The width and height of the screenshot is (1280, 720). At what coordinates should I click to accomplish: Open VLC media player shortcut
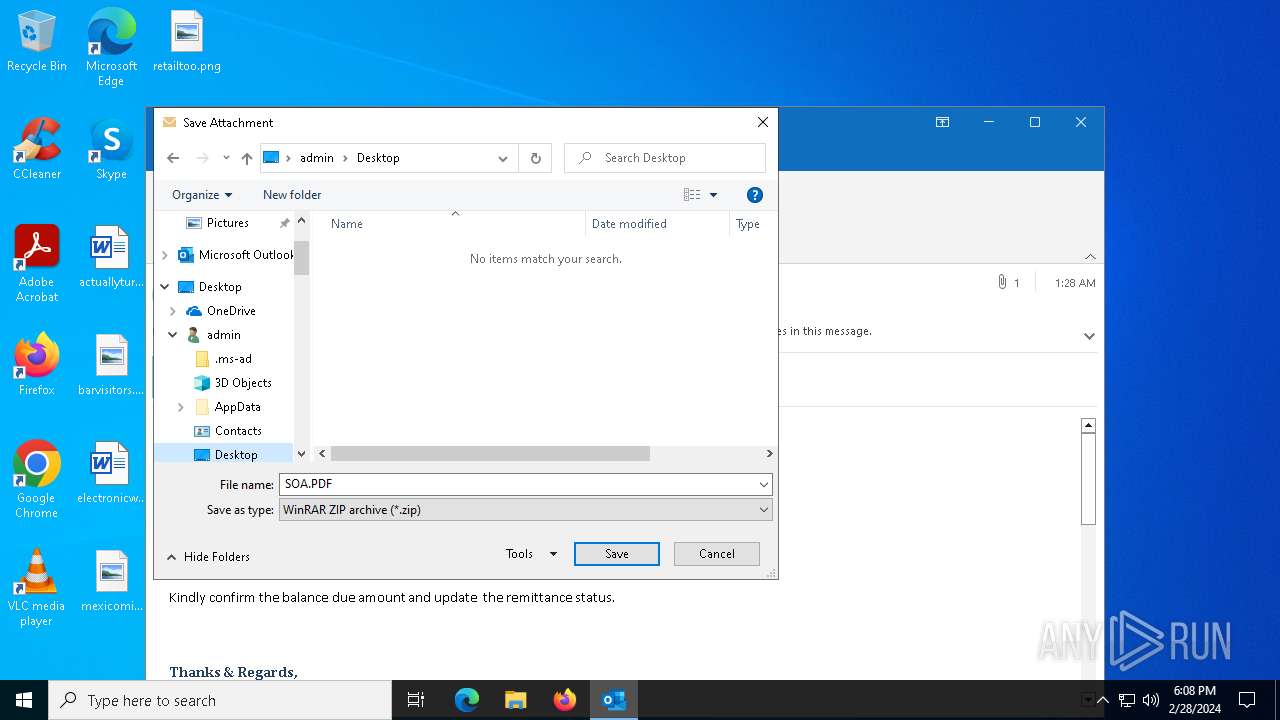[37, 587]
